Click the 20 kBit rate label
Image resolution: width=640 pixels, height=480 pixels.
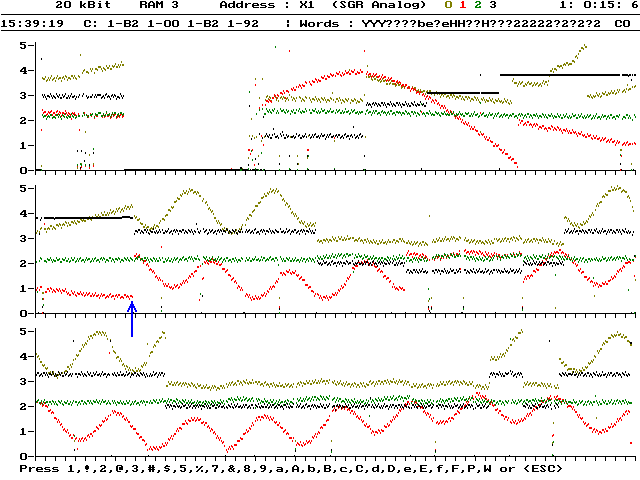click(78, 5)
